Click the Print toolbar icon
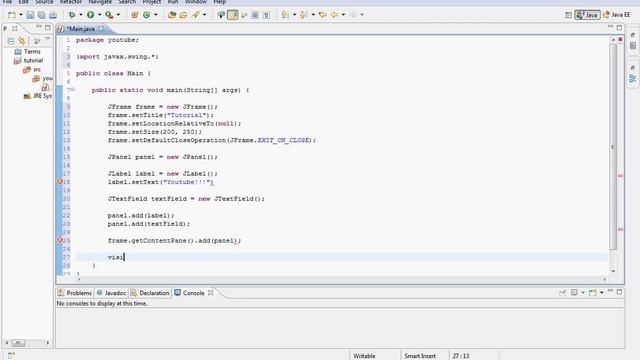Viewport: 640px width, 360px height. tap(53, 15)
